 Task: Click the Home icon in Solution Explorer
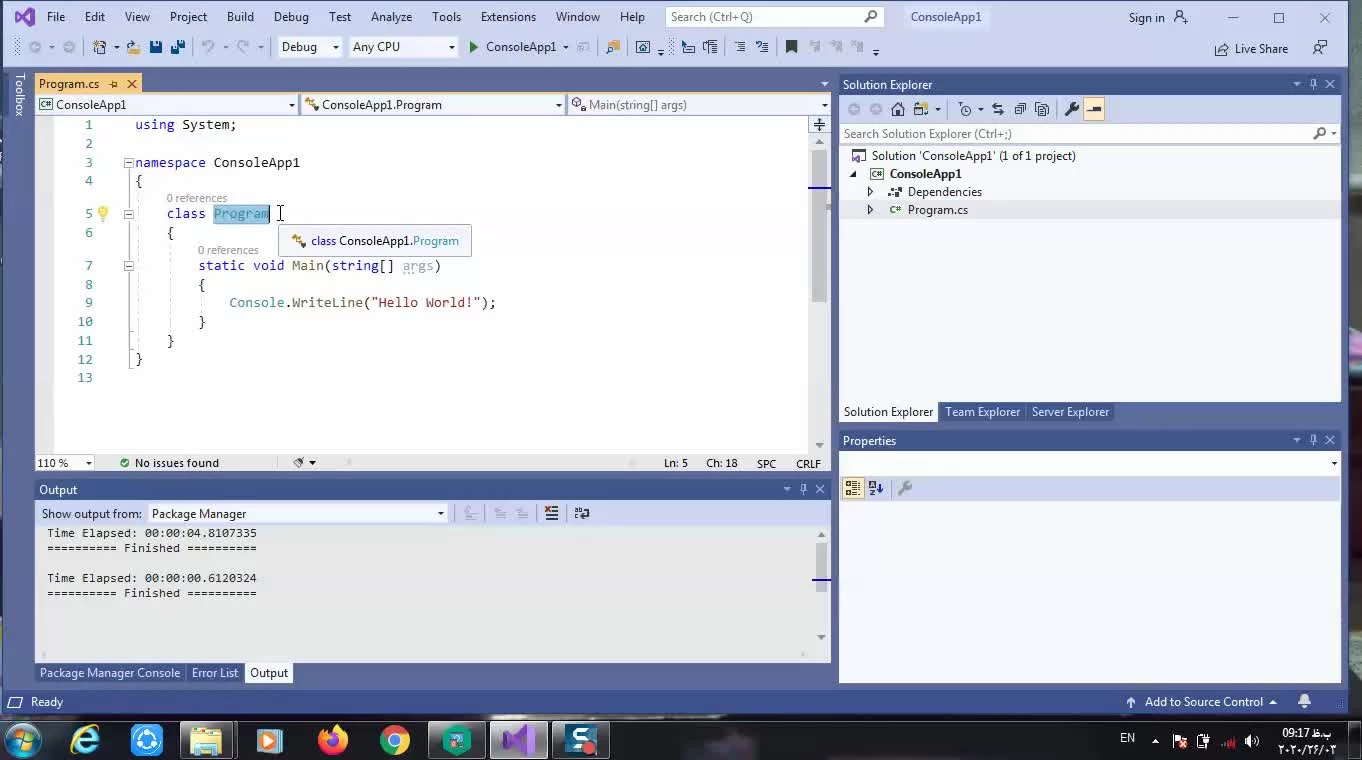898,109
